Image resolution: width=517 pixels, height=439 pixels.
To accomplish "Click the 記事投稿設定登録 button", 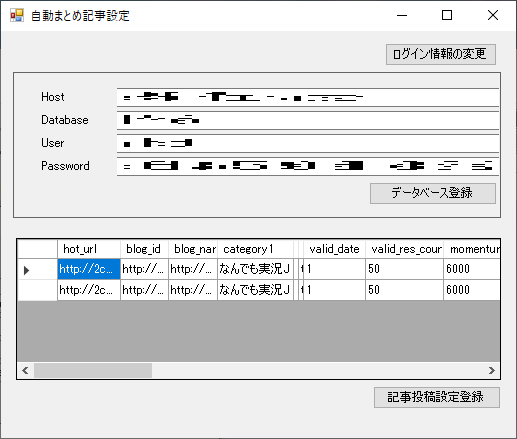I will pyautogui.click(x=437, y=397).
